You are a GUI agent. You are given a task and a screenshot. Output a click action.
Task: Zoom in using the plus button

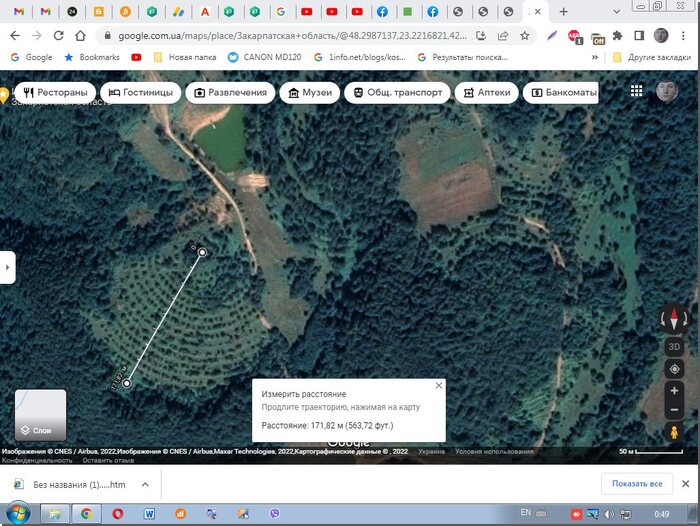click(x=674, y=391)
